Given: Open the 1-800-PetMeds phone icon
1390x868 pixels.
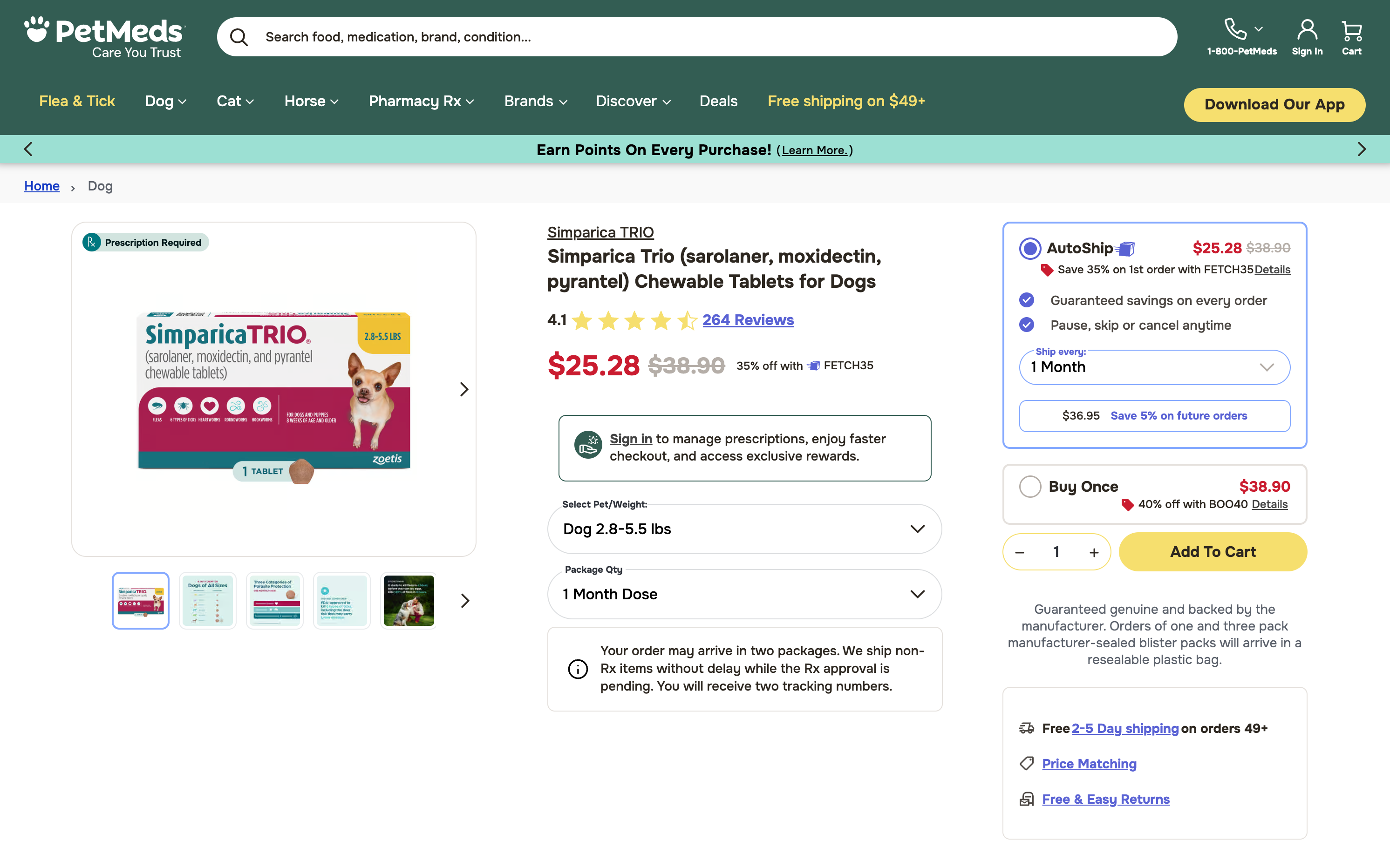Looking at the screenshot, I should (1235, 29).
